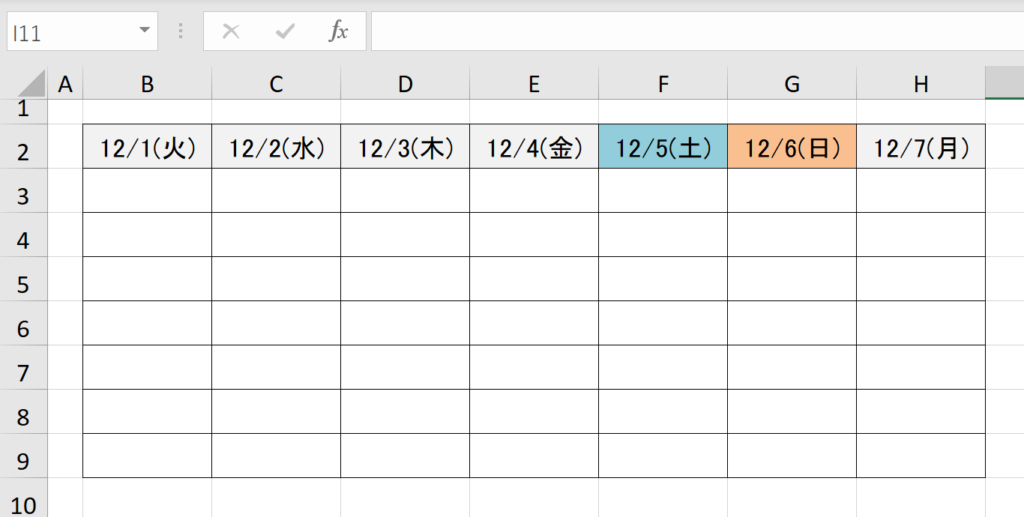This screenshot has height=517, width=1024.
Task: Select the 12/1(火) header cell
Action: [147, 148]
